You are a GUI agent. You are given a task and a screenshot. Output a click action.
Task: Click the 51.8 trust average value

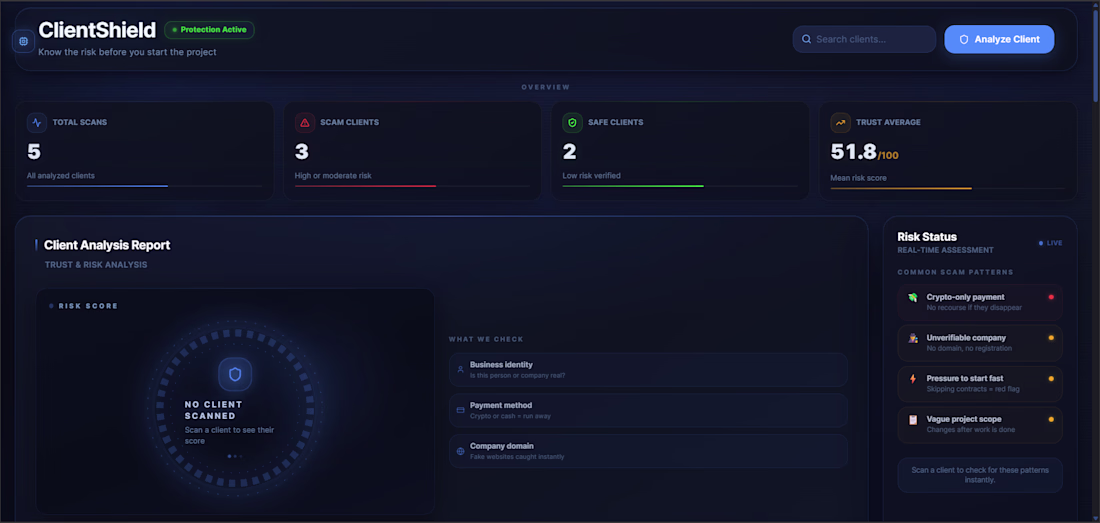(853, 151)
